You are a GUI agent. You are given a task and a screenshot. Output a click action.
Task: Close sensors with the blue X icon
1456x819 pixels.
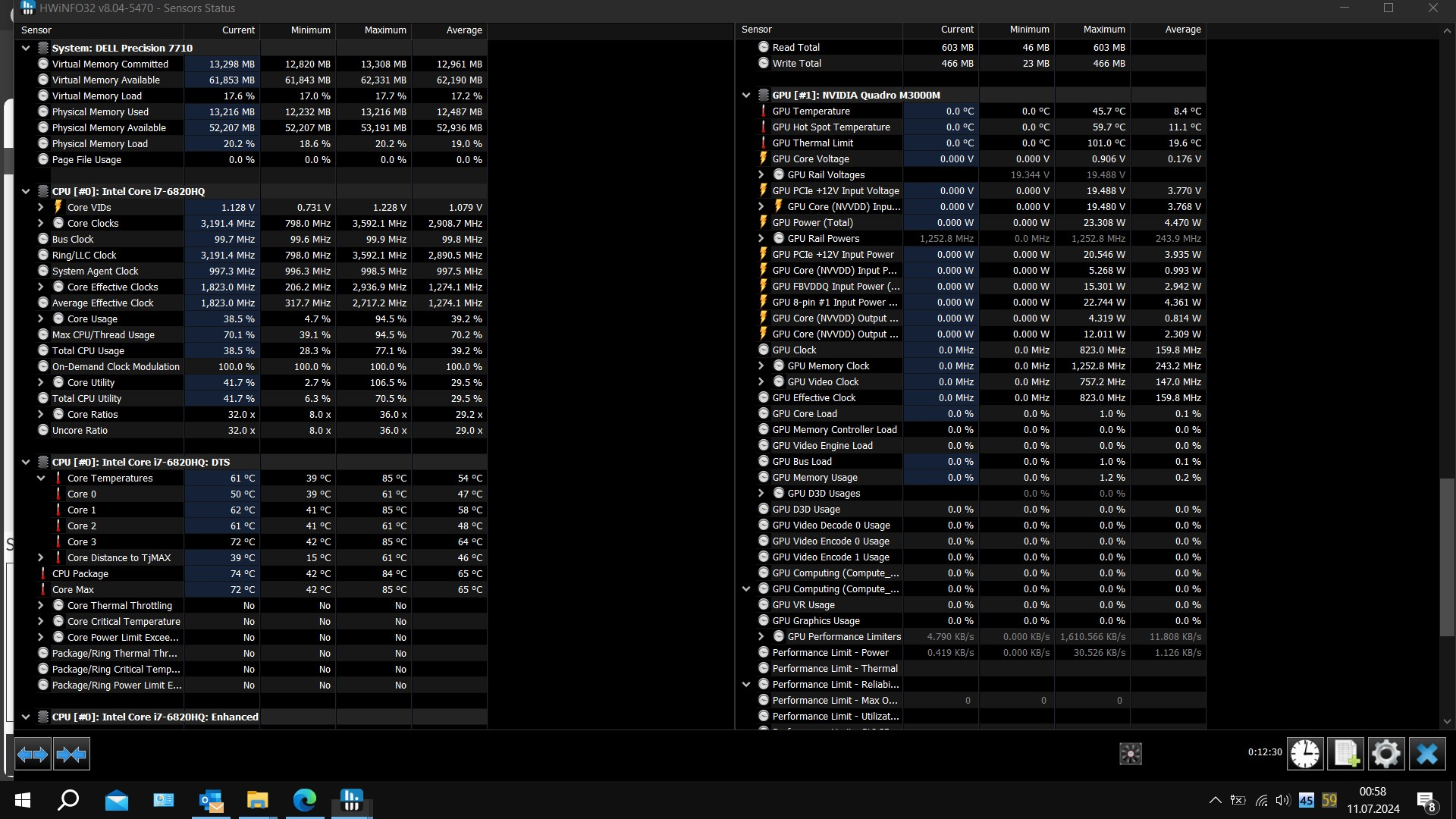click(1427, 754)
